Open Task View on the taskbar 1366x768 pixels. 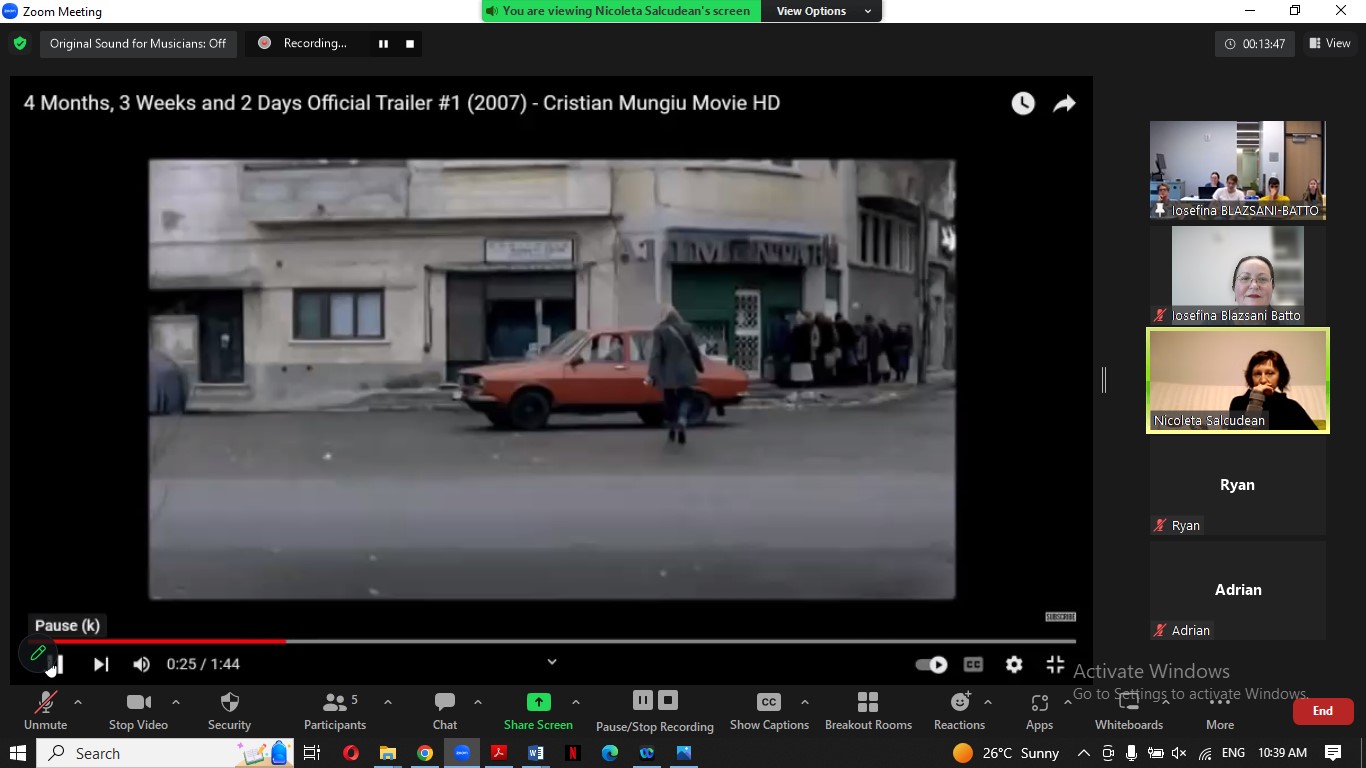tap(312, 753)
